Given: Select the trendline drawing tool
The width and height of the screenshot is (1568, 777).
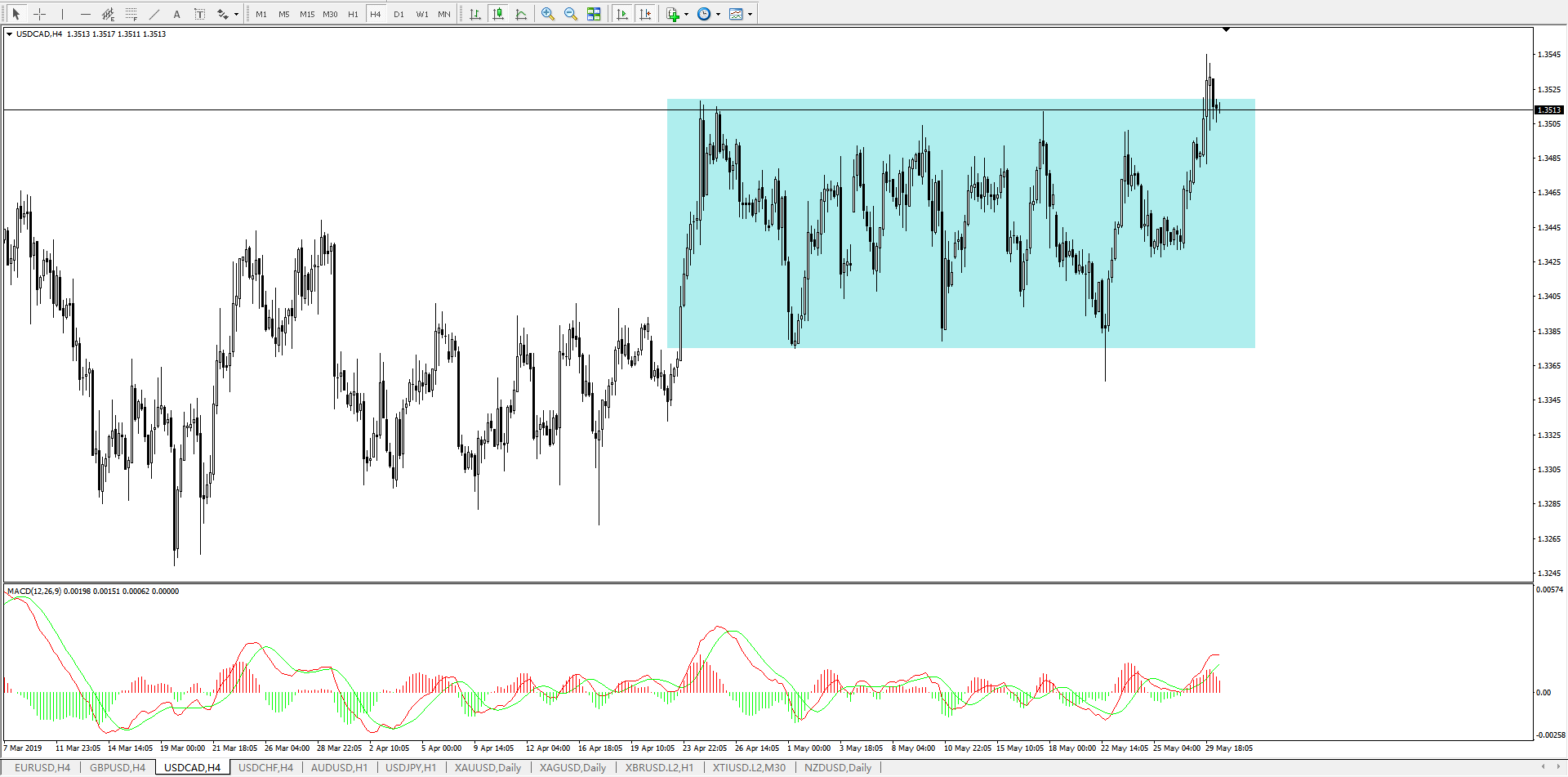Looking at the screenshot, I should coord(154,14).
